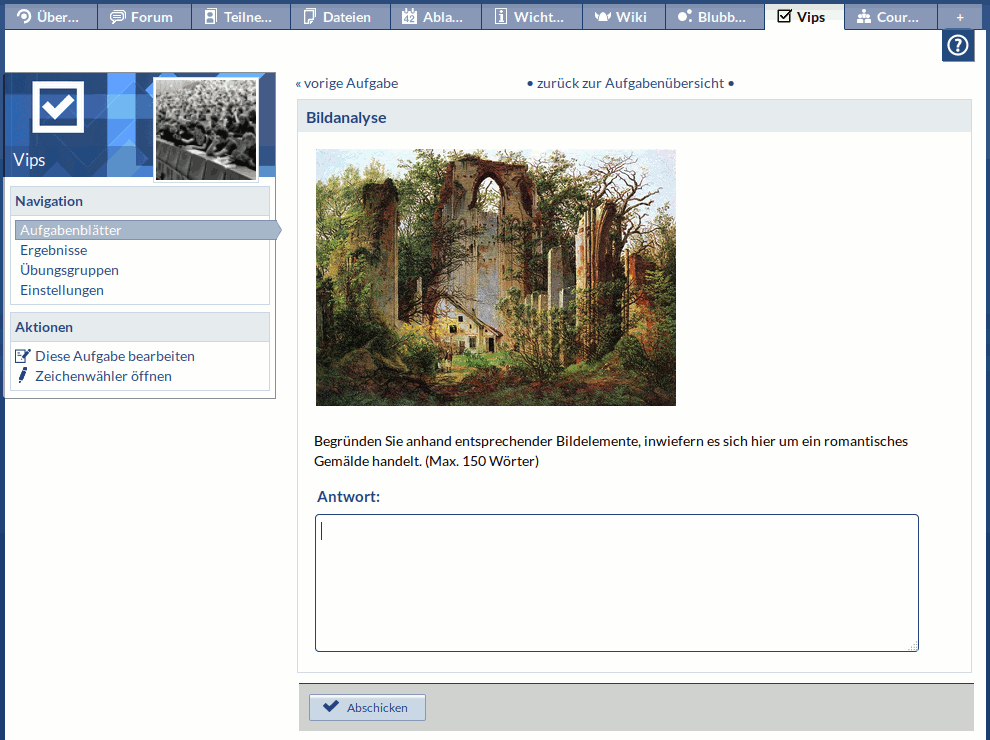Screen dimensions: 990x740
Task: Click the Antwort text area
Action: point(616,583)
